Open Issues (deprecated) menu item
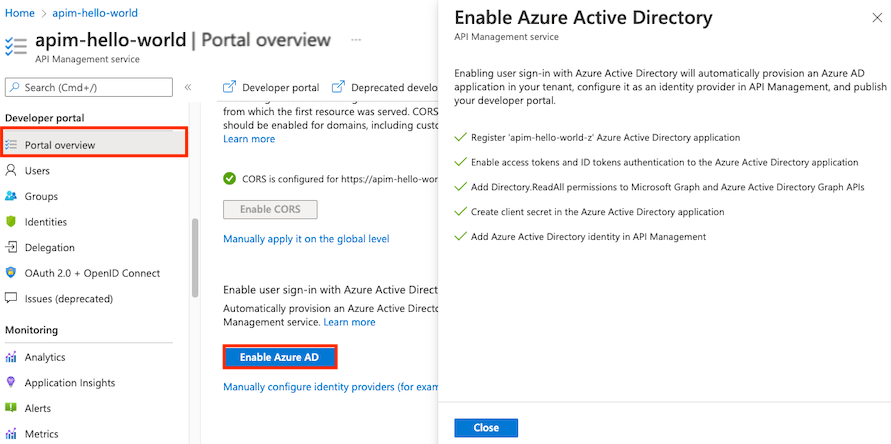The image size is (891, 444). click(68, 298)
